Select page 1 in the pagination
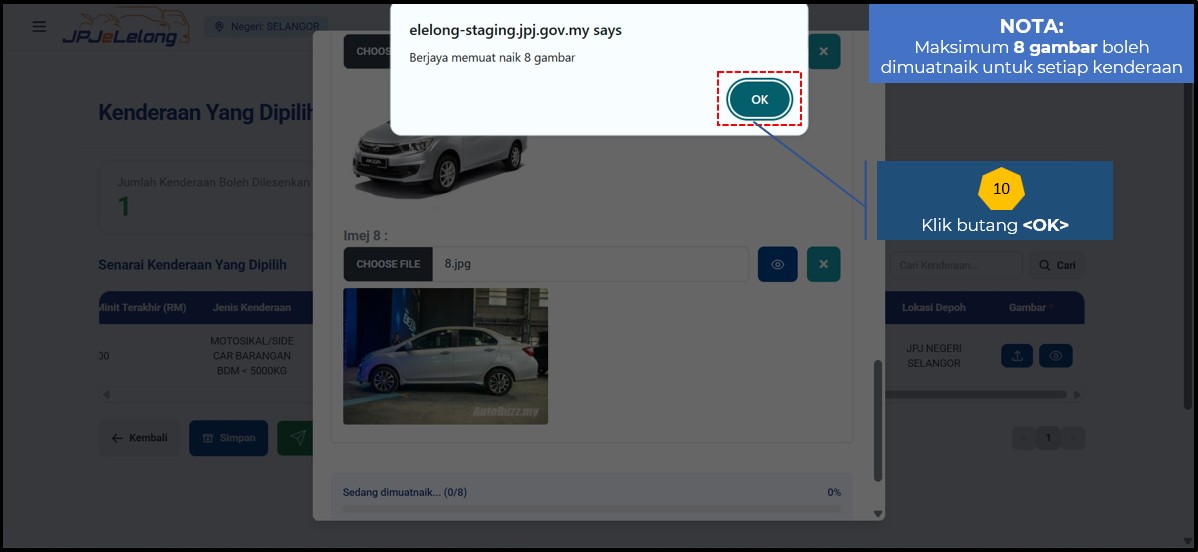 pos(1048,438)
